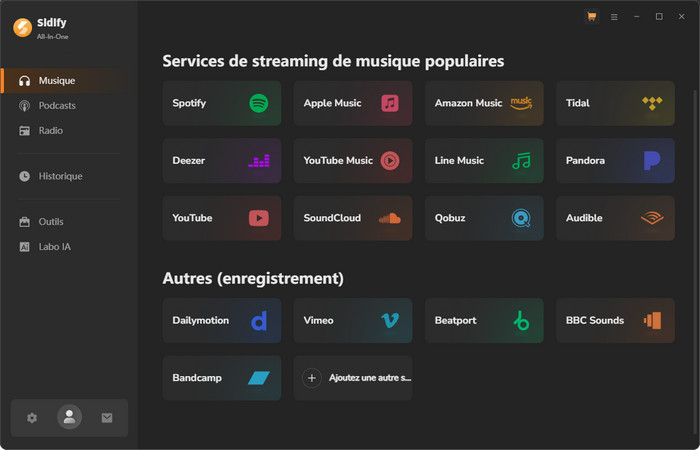The width and height of the screenshot is (700, 450).
Task: Click the Deezer service tile
Action: tap(221, 160)
